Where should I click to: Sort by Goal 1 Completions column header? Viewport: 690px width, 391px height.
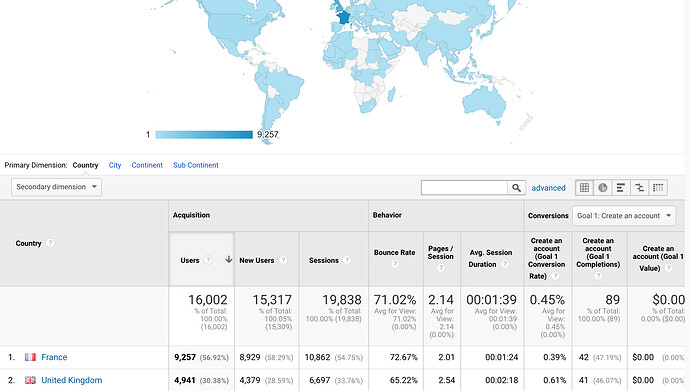point(598,252)
